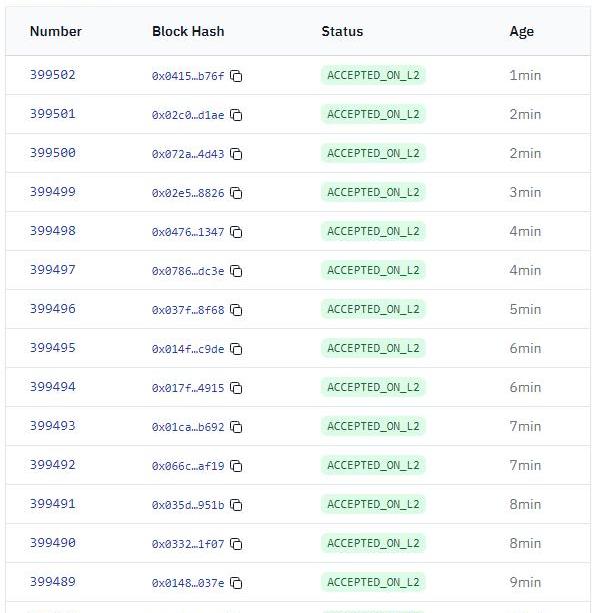Copy block hash 0x014f…c9de
Screen dimensions: 595x613
coord(236,349)
